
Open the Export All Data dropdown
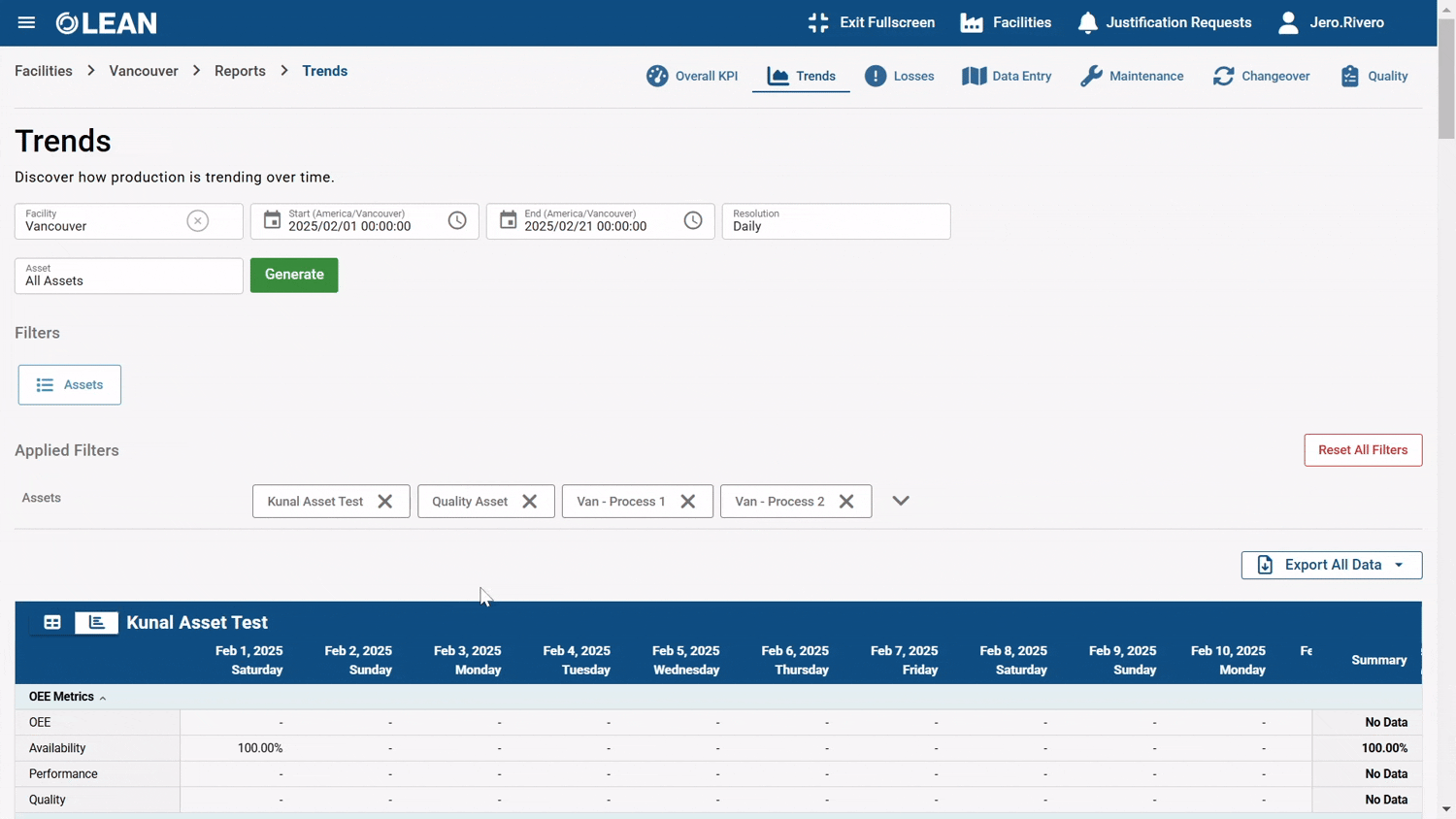click(x=1332, y=565)
